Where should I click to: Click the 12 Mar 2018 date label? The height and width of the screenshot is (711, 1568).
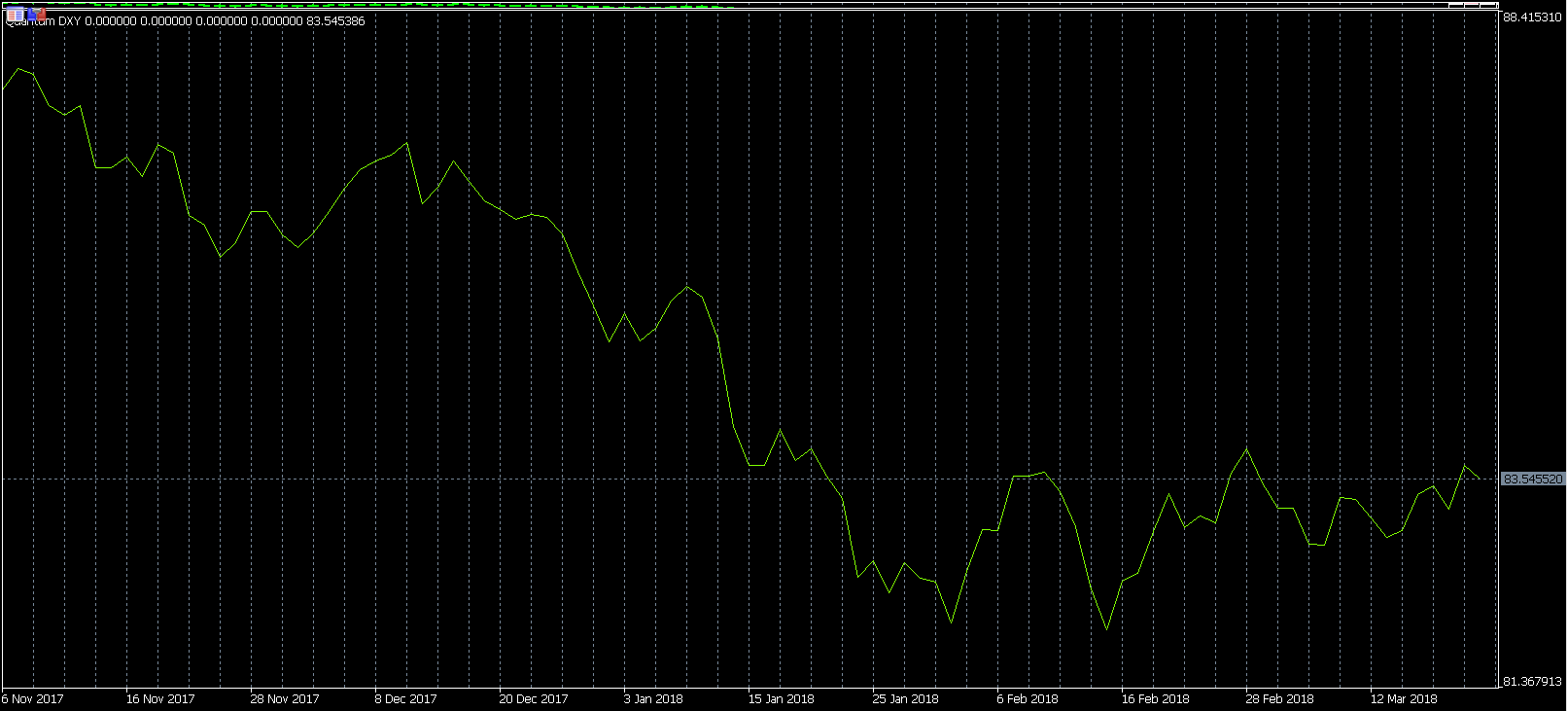point(1404,698)
